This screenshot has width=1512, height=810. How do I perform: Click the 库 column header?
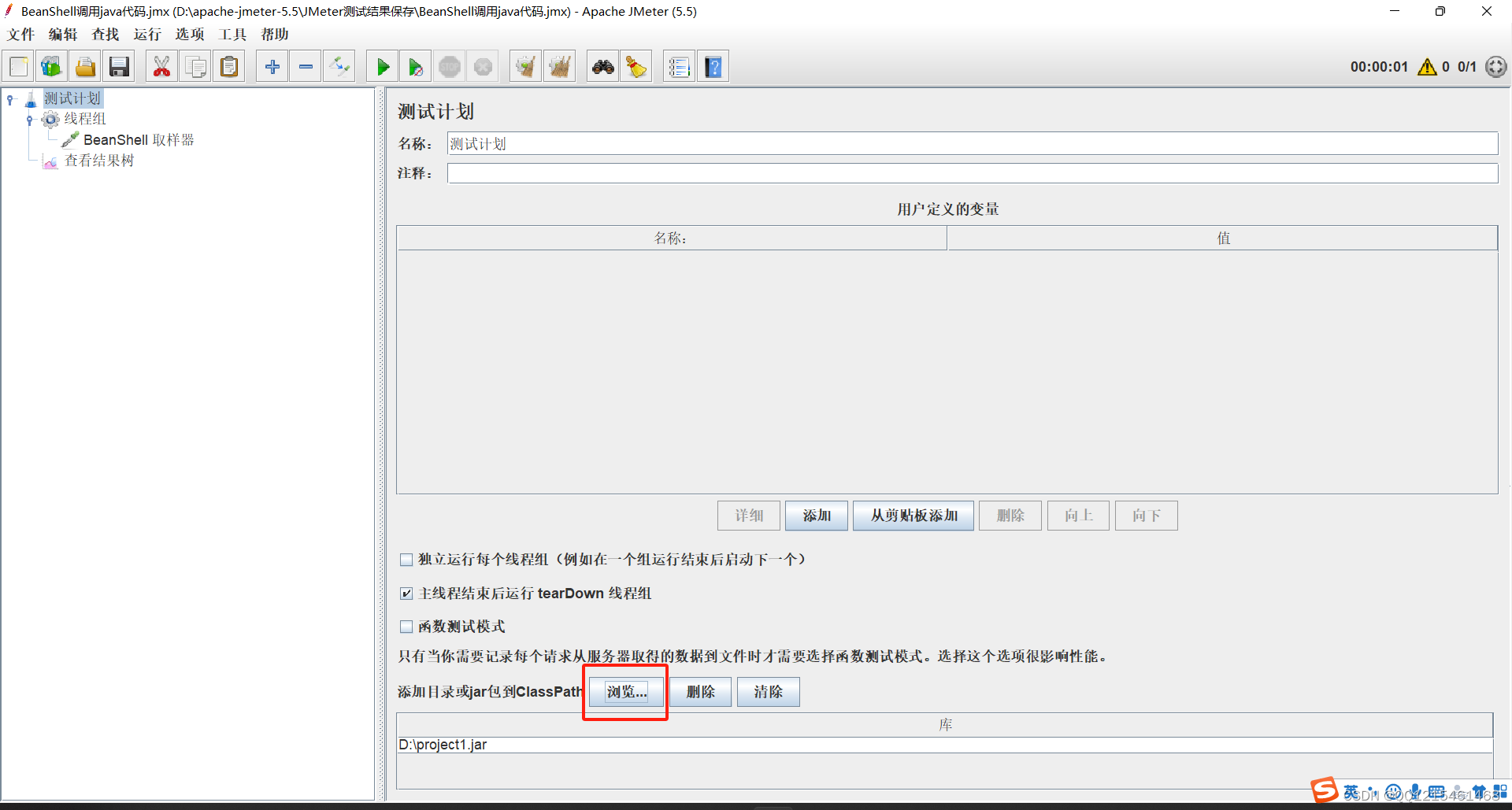[x=945, y=725]
